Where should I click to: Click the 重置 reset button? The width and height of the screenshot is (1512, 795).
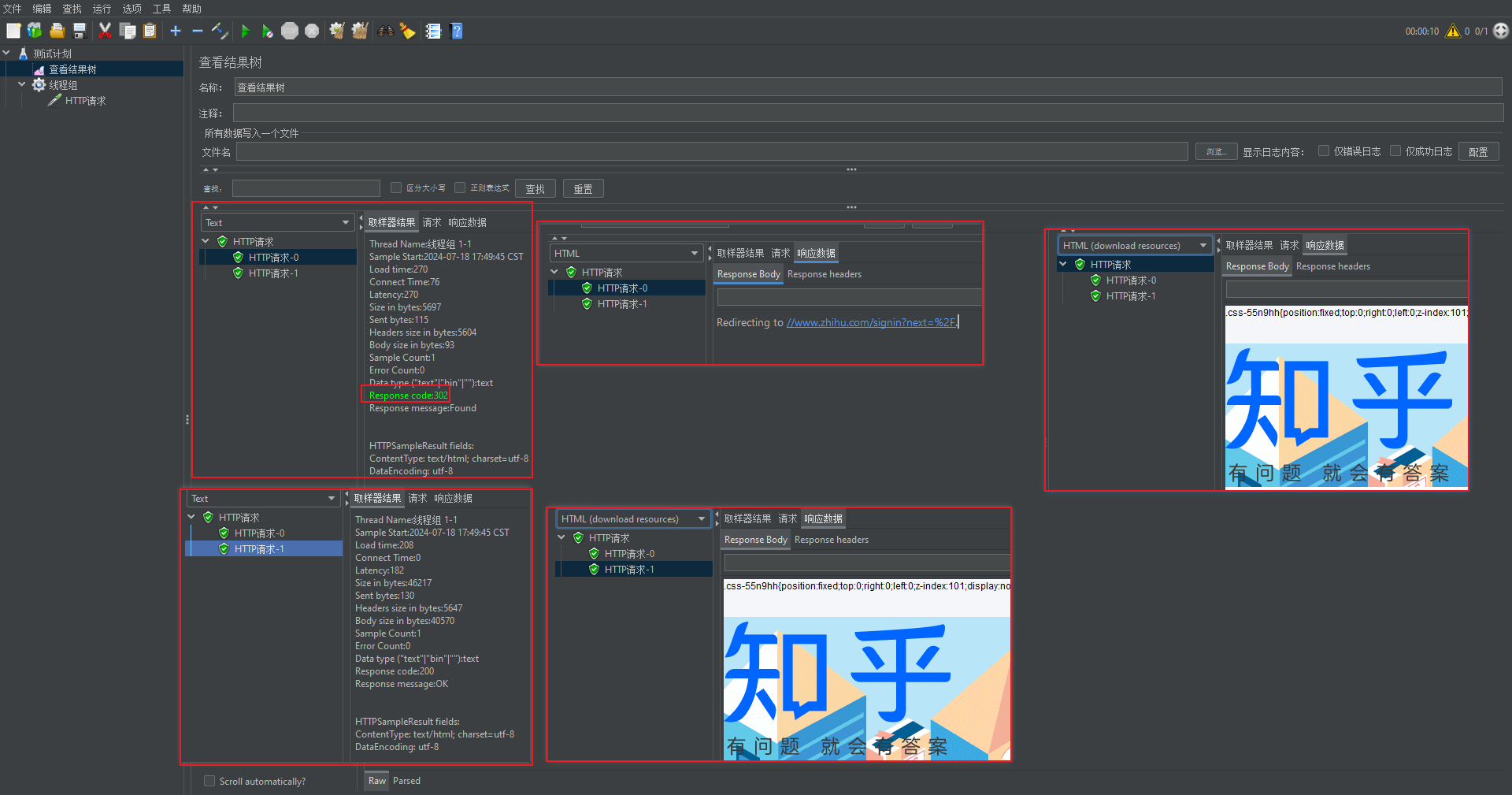coord(584,188)
